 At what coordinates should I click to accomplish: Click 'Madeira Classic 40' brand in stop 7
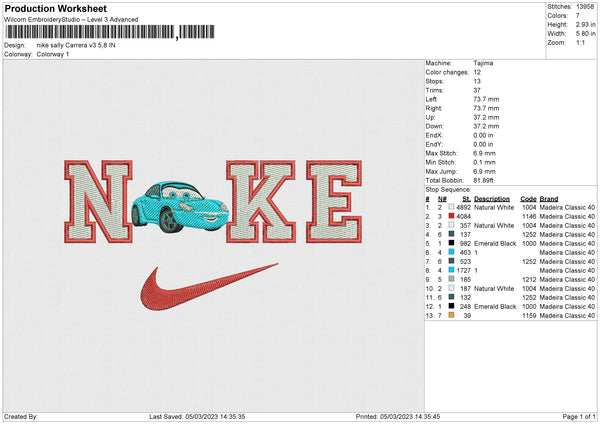567,261
